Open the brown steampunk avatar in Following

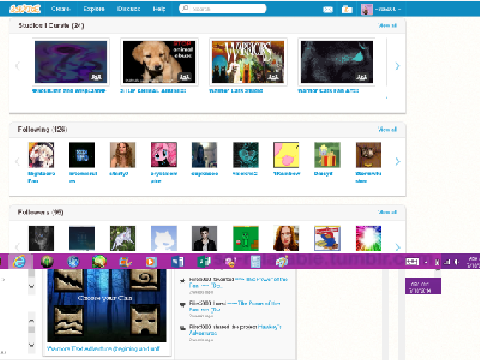coord(368,155)
